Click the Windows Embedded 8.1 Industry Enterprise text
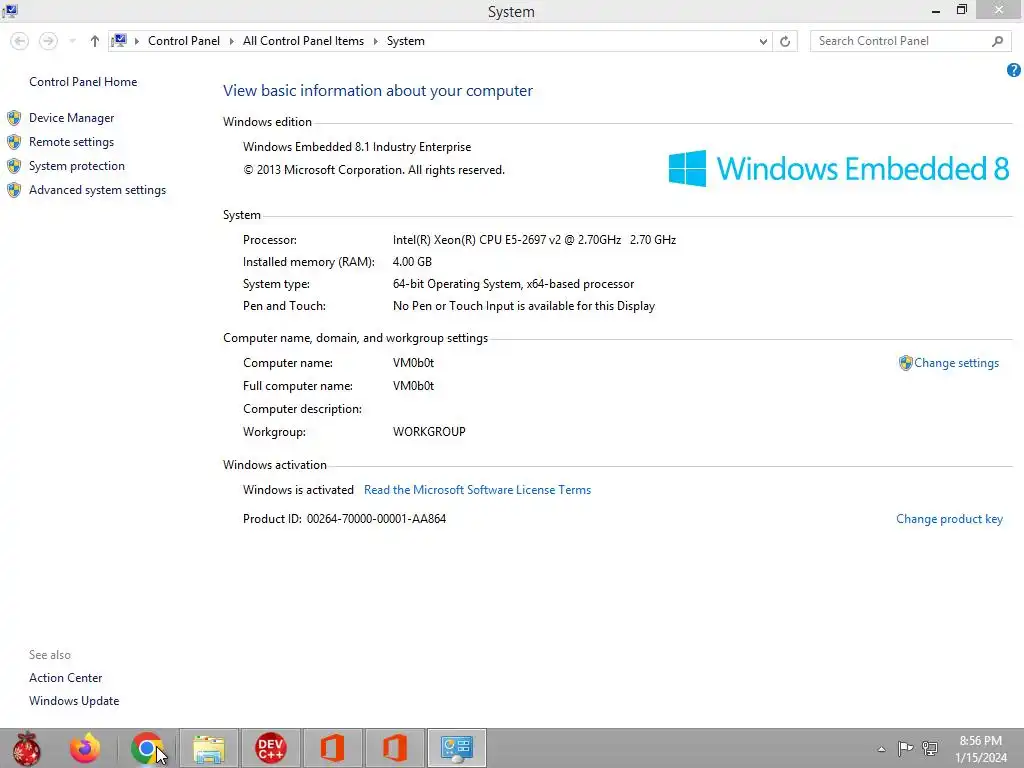Screen dimensions: 1024x768 click(357, 147)
